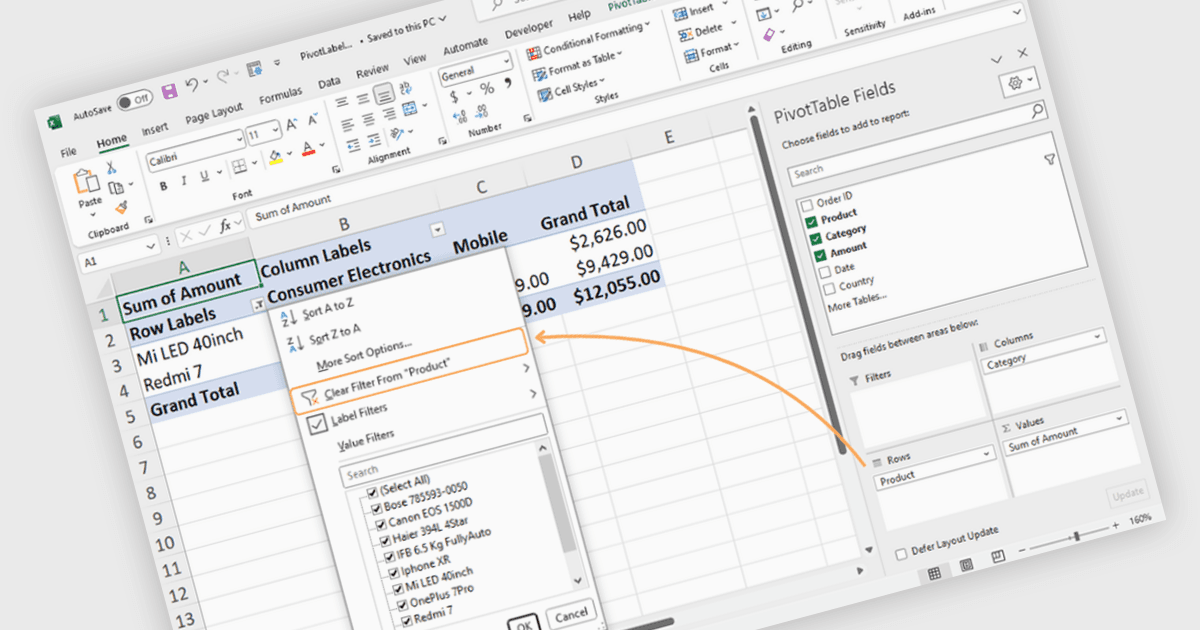The height and width of the screenshot is (630, 1200).
Task: Click the Percent Style icon
Action: 487,88
